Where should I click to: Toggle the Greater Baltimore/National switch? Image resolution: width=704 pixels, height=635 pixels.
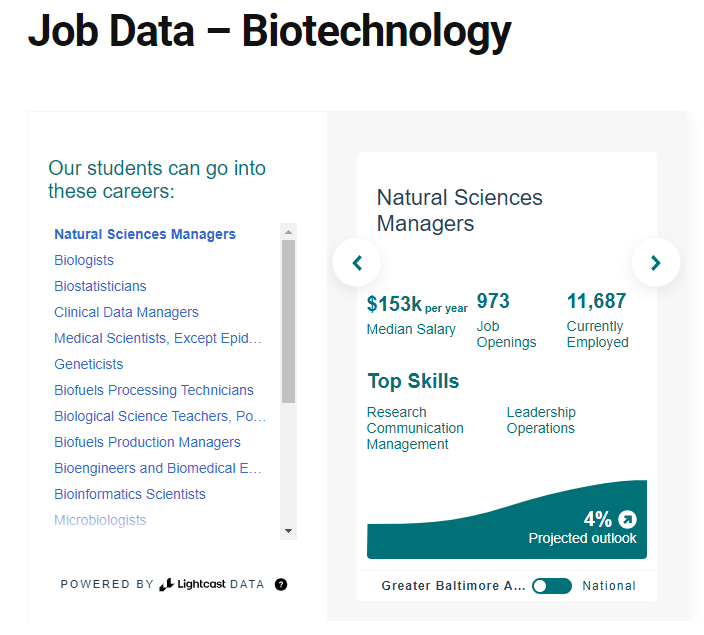click(552, 586)
